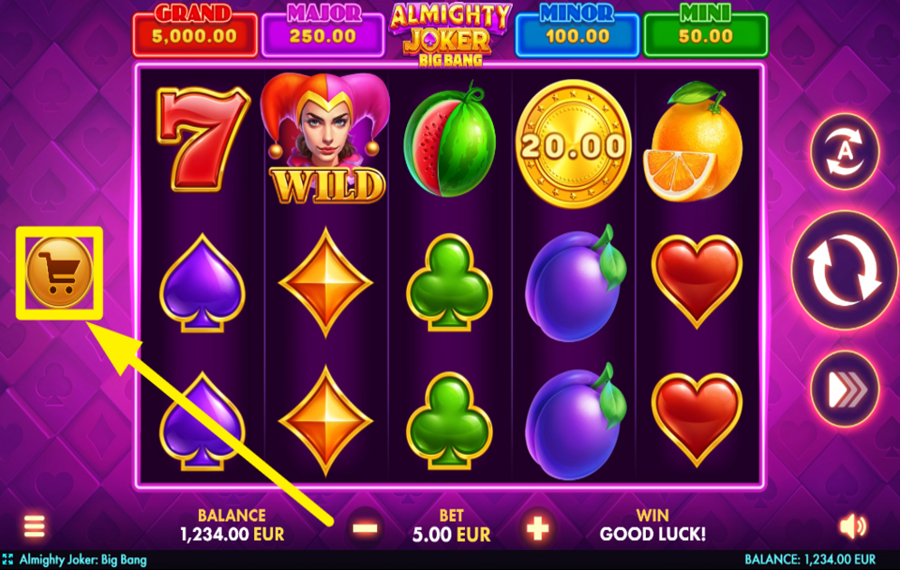Click the 5.00 EUR bet amount

tap(451, 535)
